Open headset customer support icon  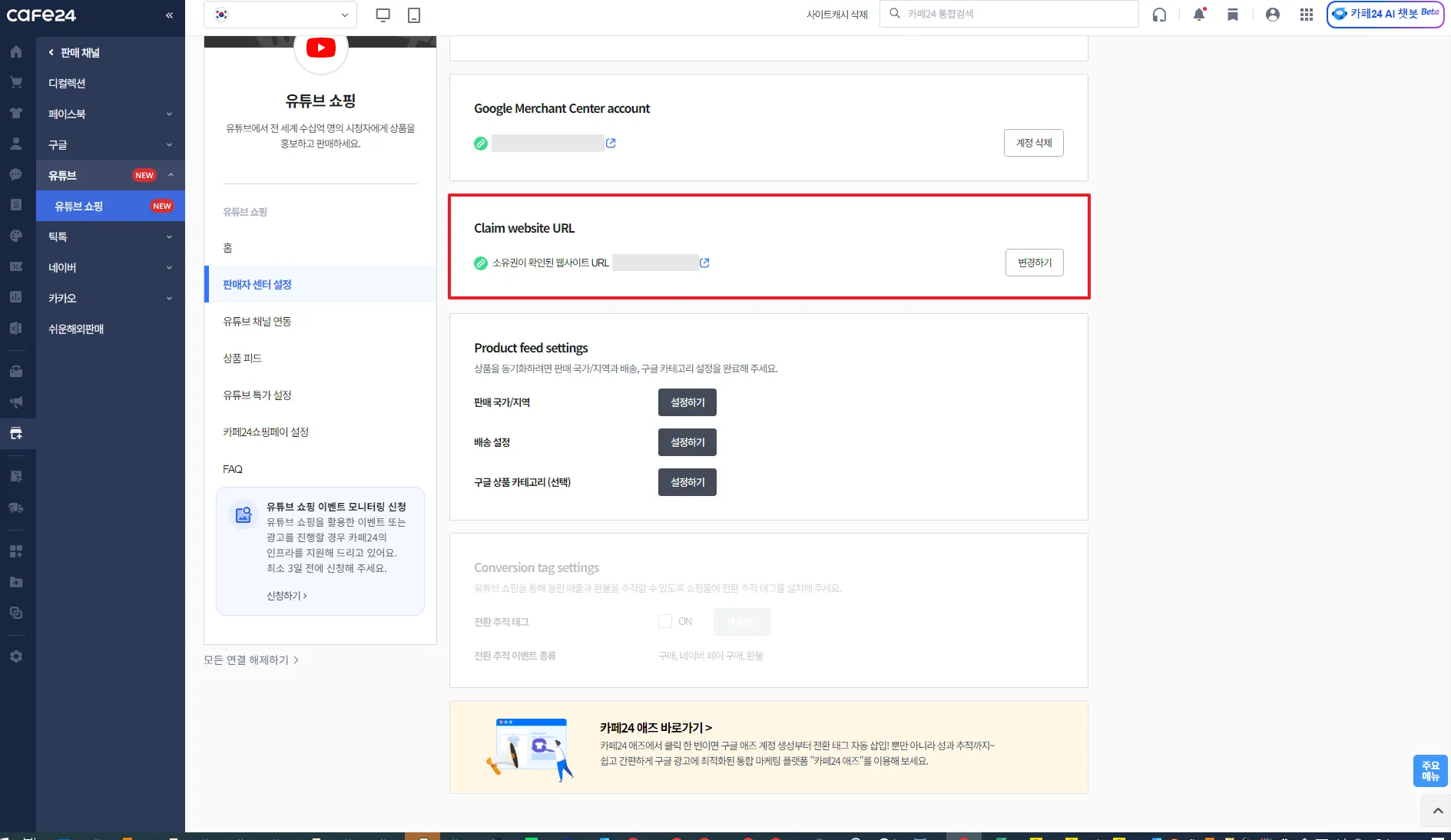[x=1160, y=15]
